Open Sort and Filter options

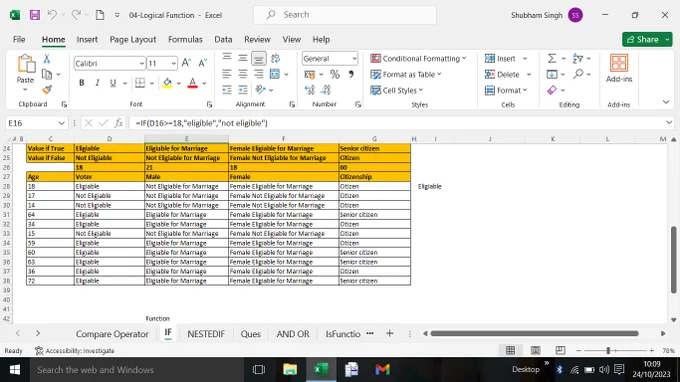click(x=578, y=59)
